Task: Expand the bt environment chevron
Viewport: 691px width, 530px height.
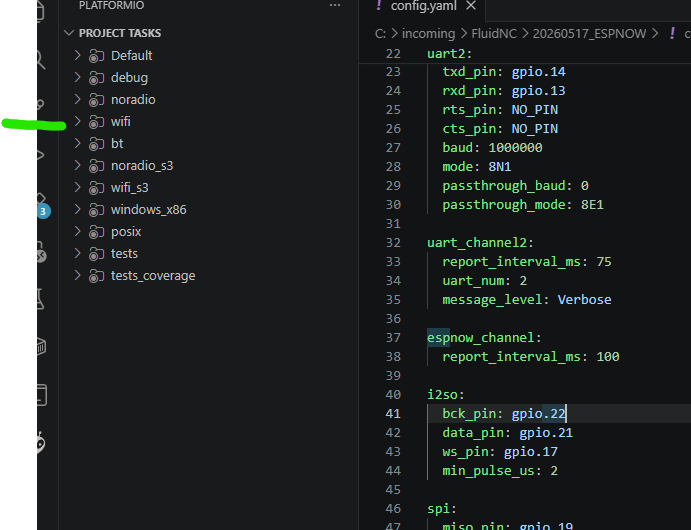Action: 78,143
